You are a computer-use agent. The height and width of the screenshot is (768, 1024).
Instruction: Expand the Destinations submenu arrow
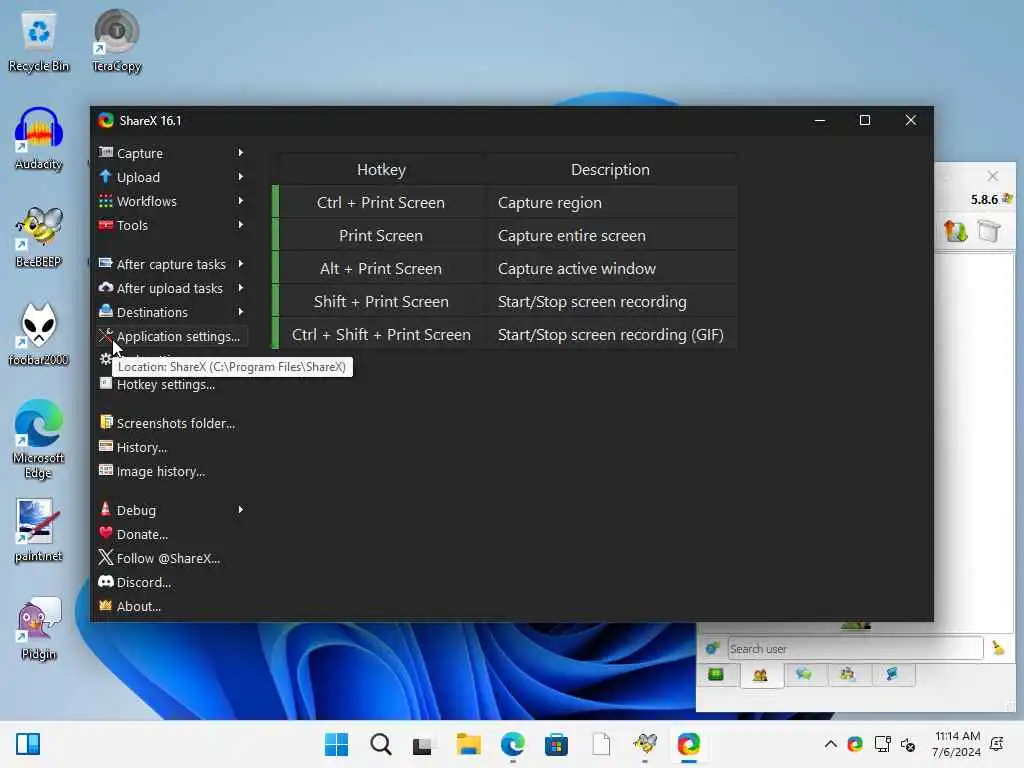tap(240, 312)
